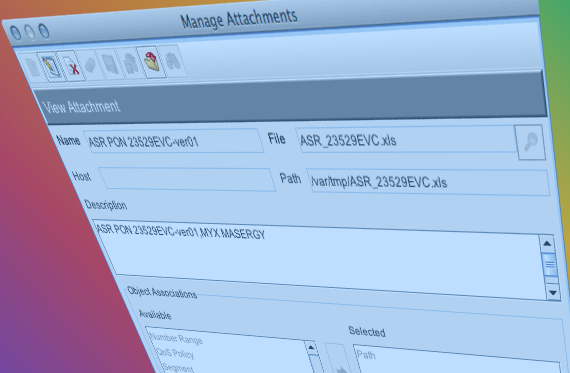Click the Description scrollbar down arrow
The height and width of the screenshot is (373, 570).
tap(553, 292)
